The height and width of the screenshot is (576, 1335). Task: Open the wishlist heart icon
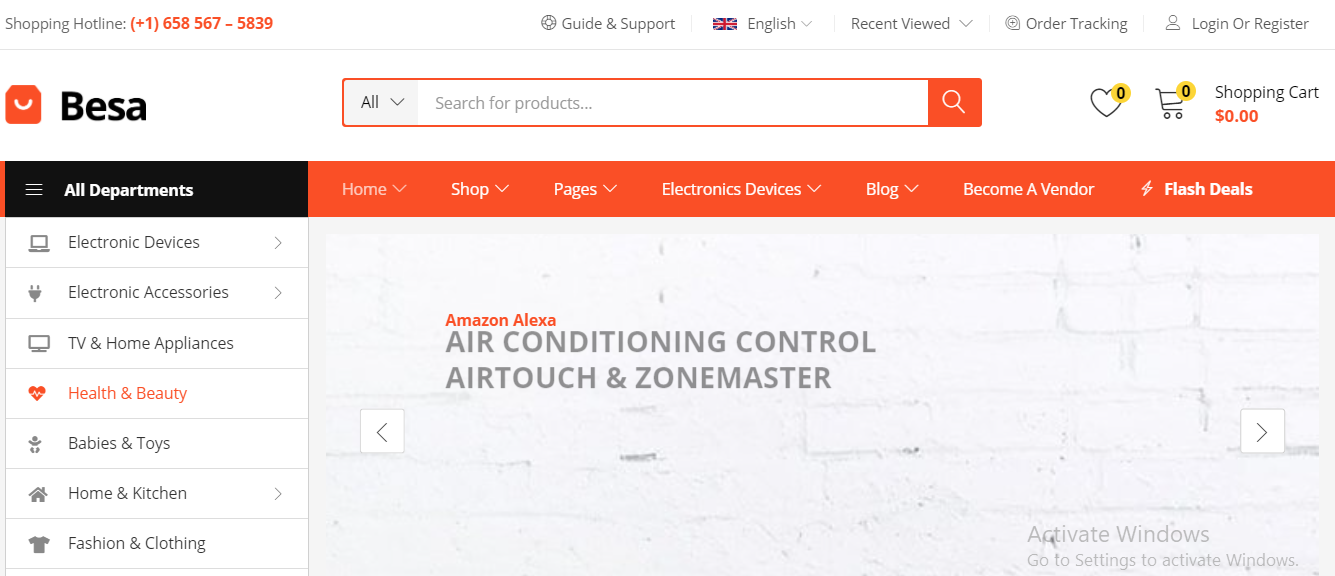1105,103
